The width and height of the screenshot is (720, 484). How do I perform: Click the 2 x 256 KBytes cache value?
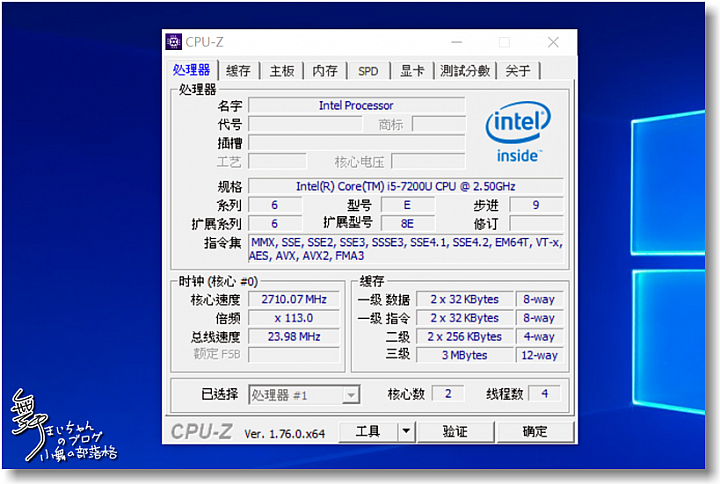[x=465, y=337]
